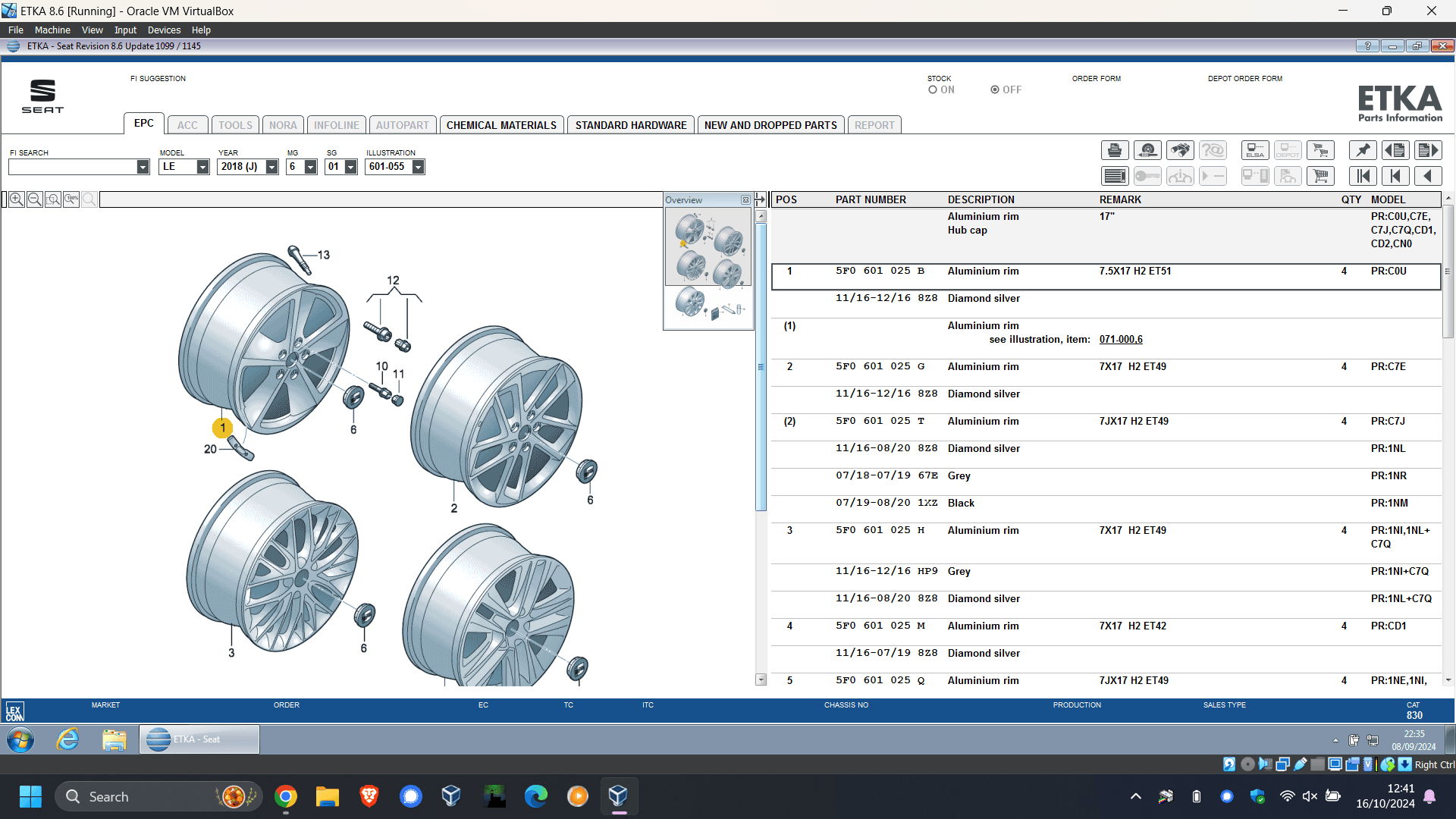Screen dimensions: 1456x819
Task: Click the single left arrow back icon
Action: click(x=1428, y=177)
